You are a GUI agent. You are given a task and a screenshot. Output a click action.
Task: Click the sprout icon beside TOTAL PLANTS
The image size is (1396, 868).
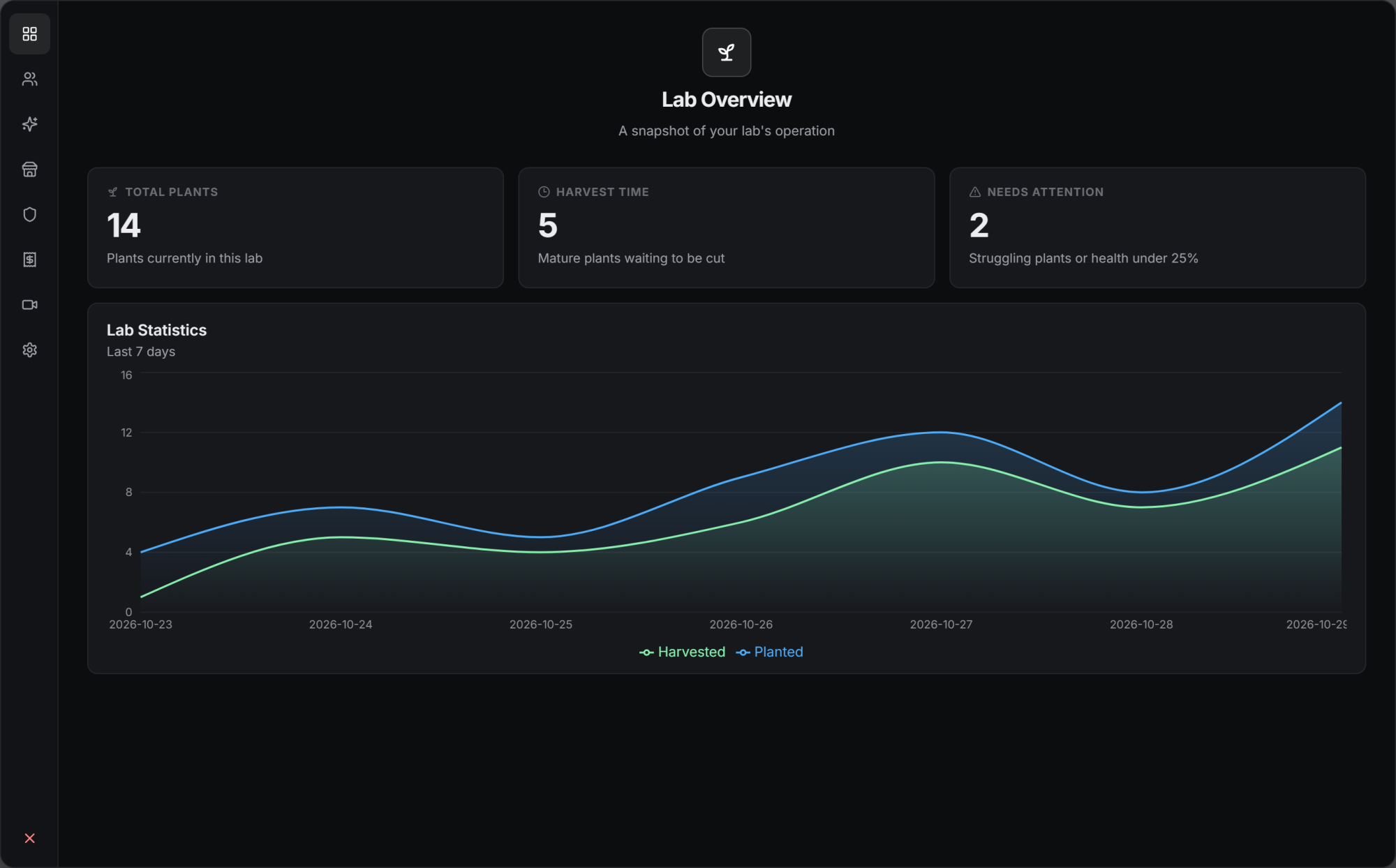pos(113,192)
